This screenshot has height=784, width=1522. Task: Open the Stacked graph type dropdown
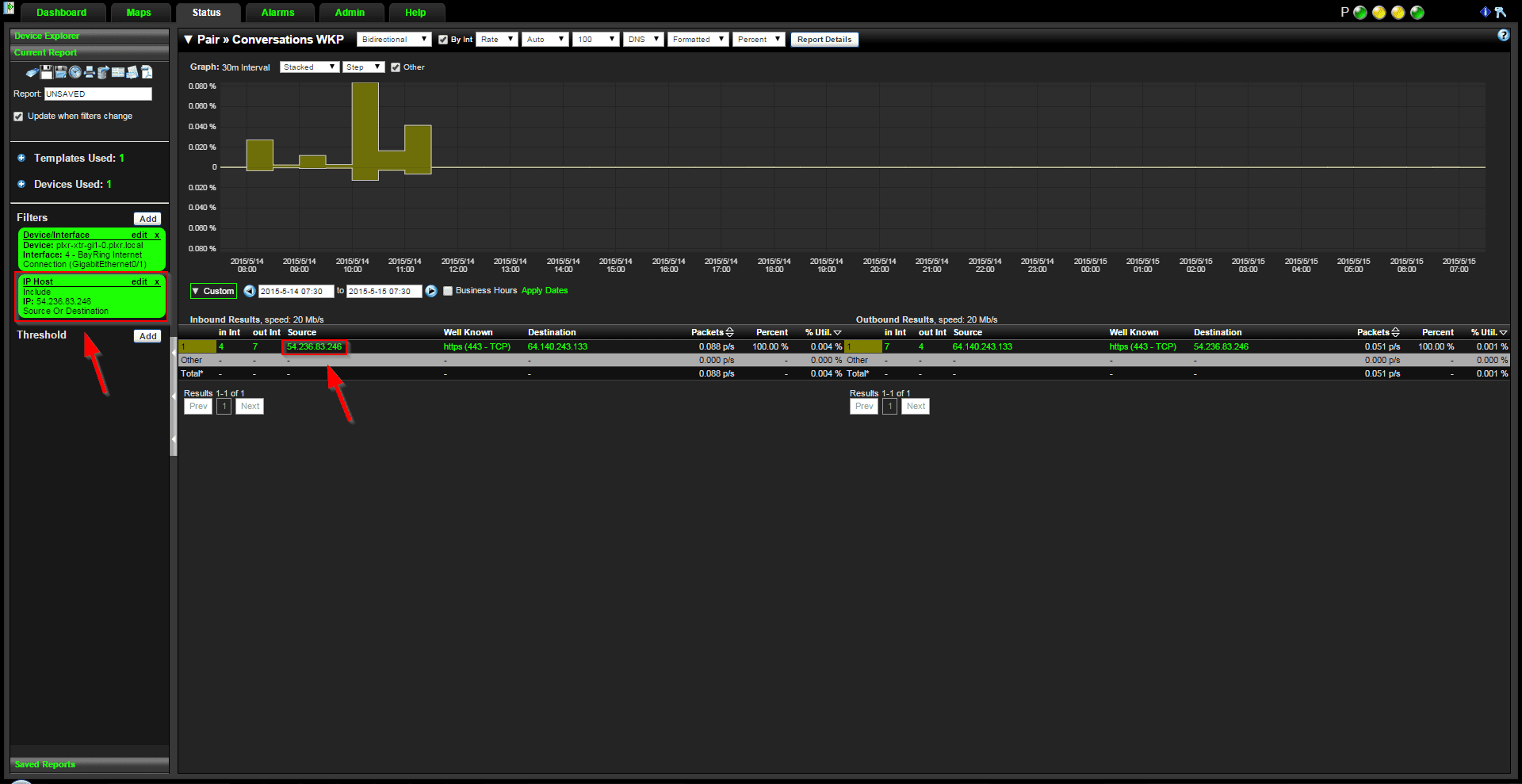[x=310, y=67]
